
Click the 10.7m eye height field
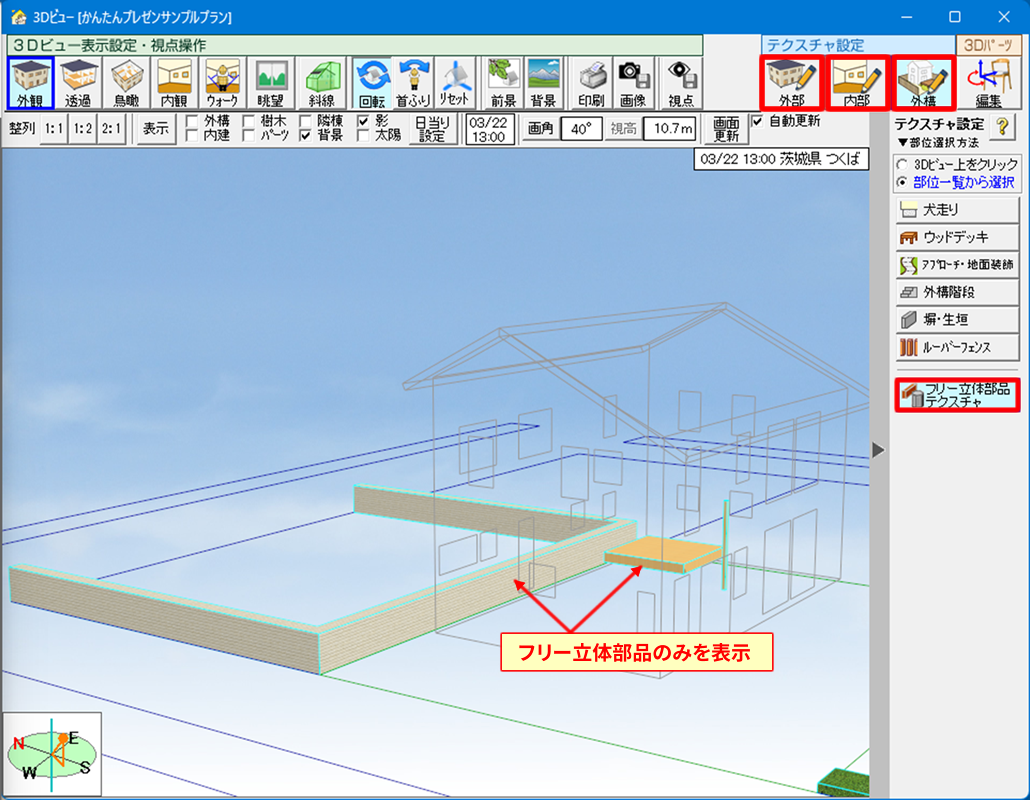(x=669, y=129)
